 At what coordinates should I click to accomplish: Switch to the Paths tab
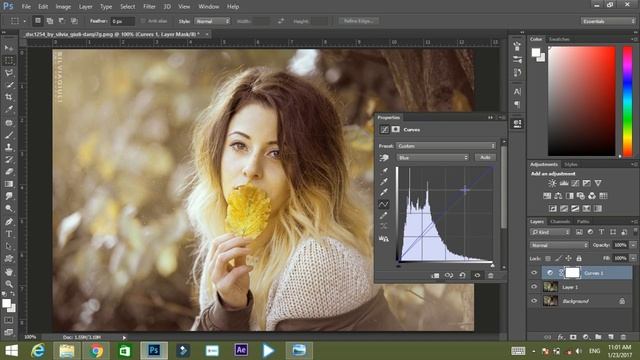point(583,222)
